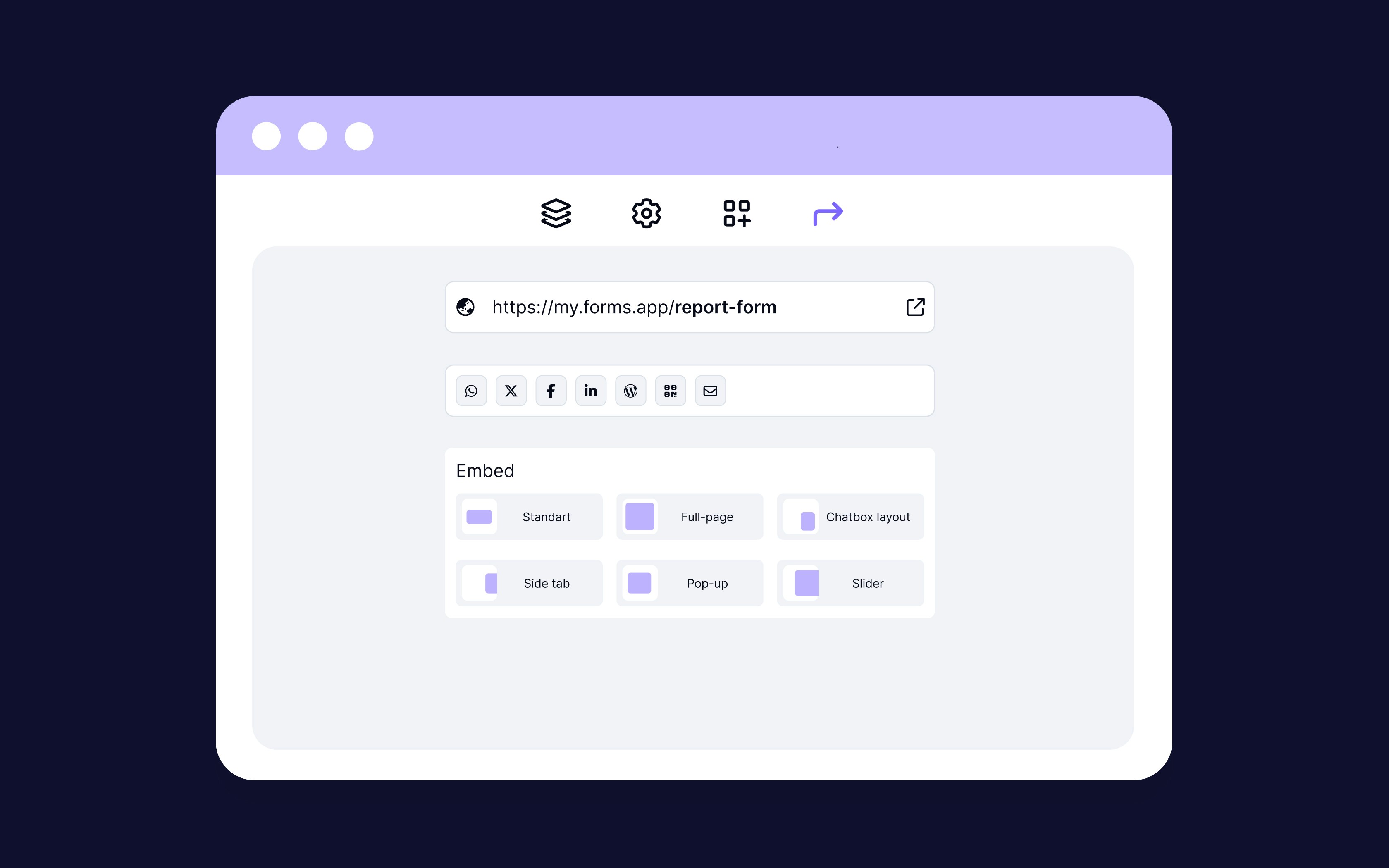Open the form in a new tab
Viewport: 1389px width, 868px height.
point(915,307)
